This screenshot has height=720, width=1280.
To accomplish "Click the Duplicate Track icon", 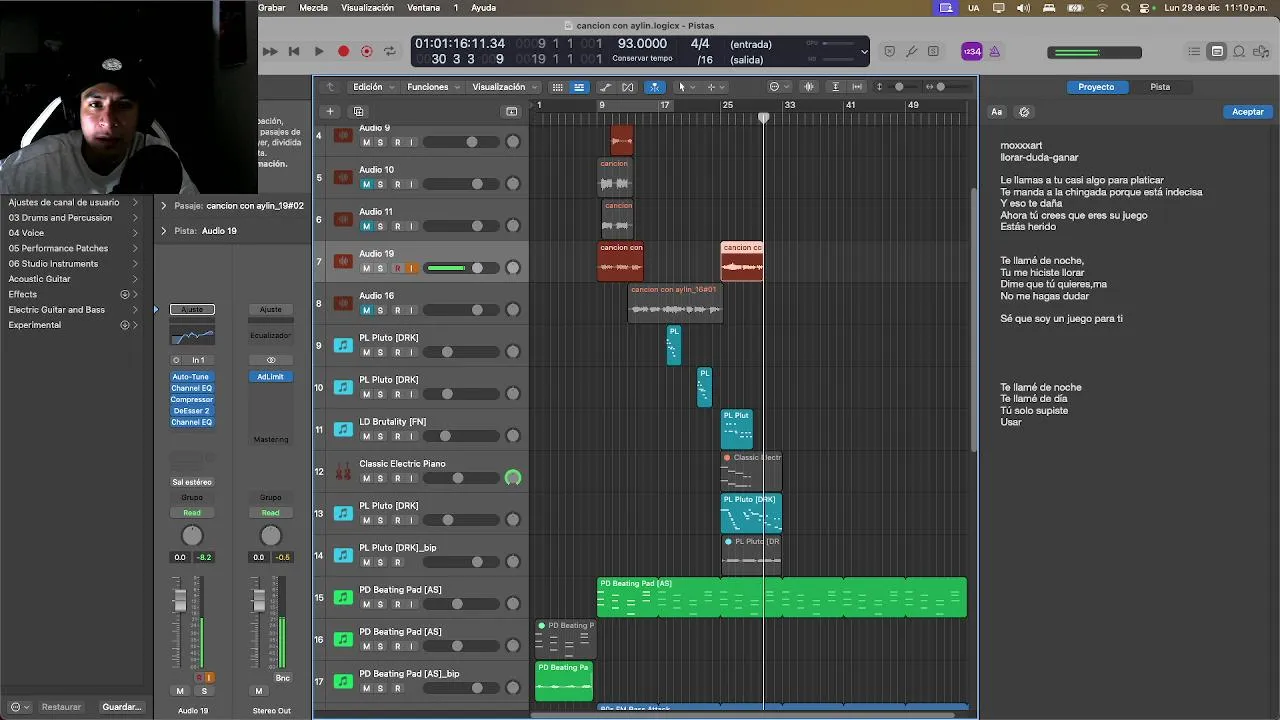I will [x=359, y=111].
